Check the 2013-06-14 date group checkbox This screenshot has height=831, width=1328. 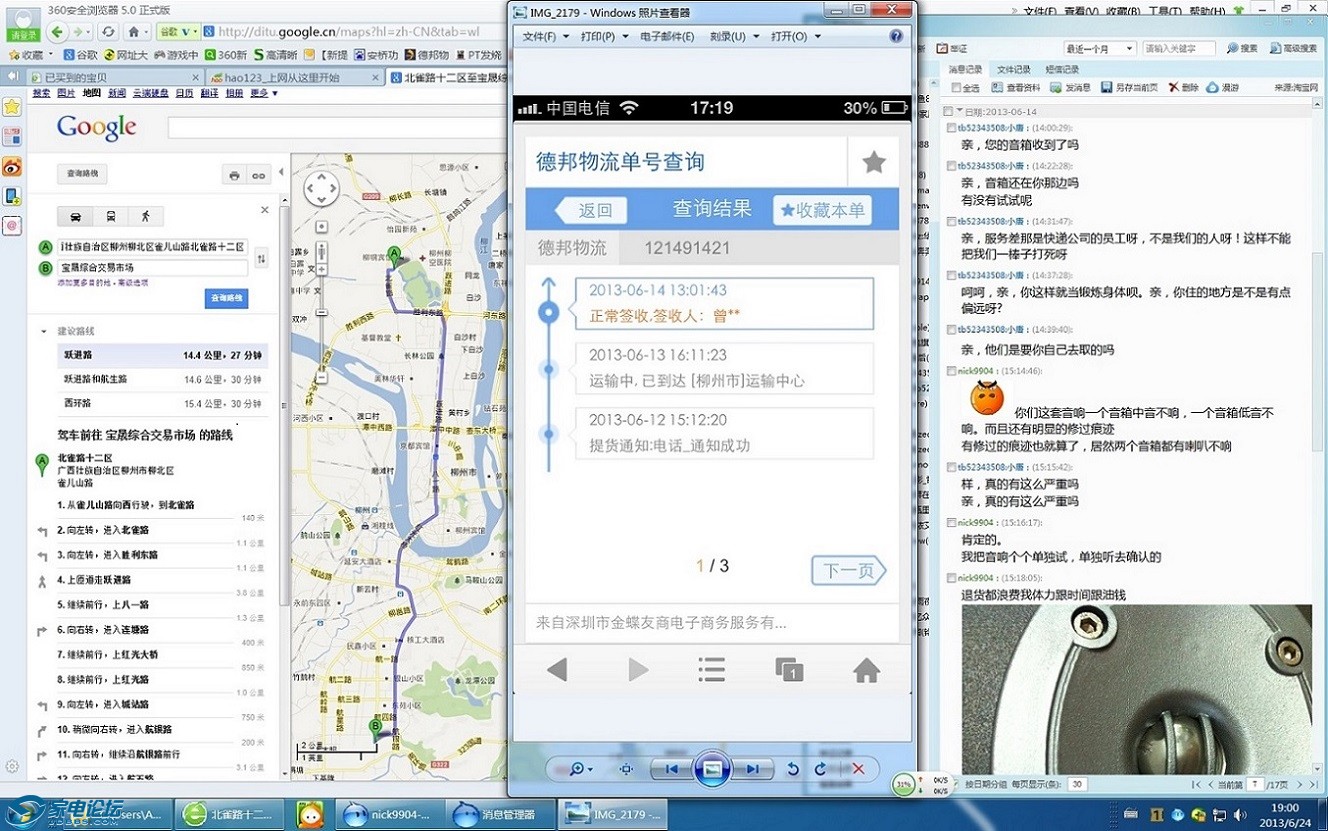coord(948,111)
